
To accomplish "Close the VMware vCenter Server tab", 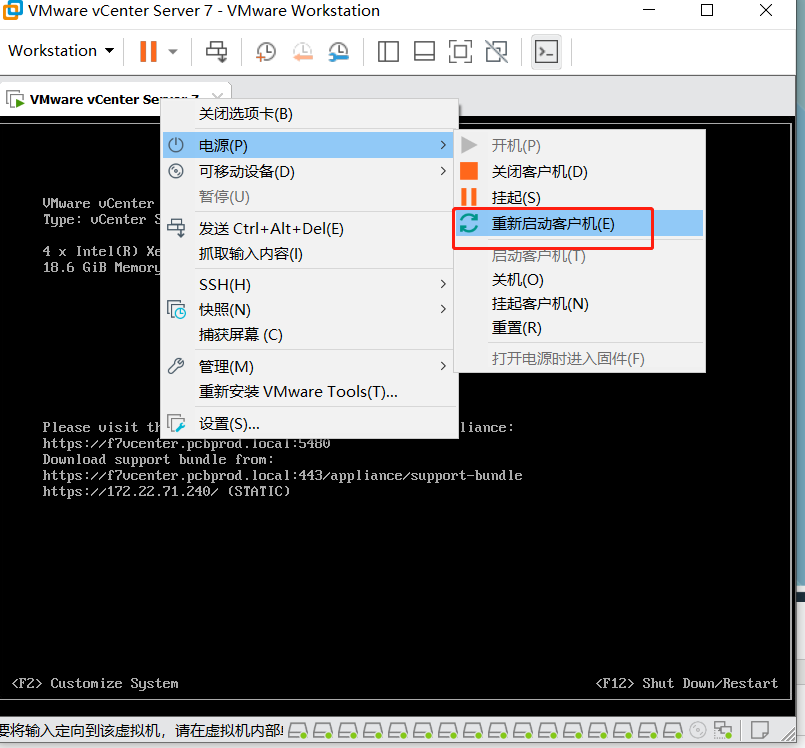I will [218, 95].
